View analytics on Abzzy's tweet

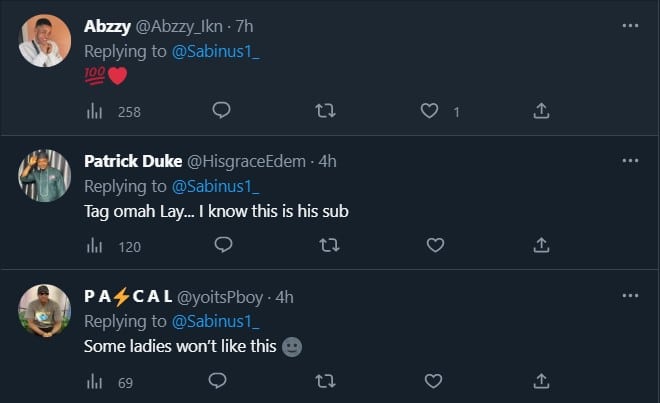coord(95,112)
